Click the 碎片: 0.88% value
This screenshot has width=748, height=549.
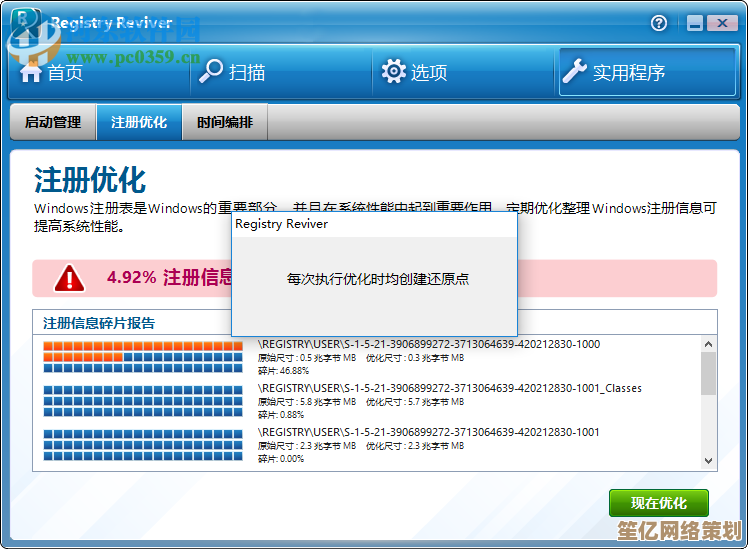pos(281,414)
